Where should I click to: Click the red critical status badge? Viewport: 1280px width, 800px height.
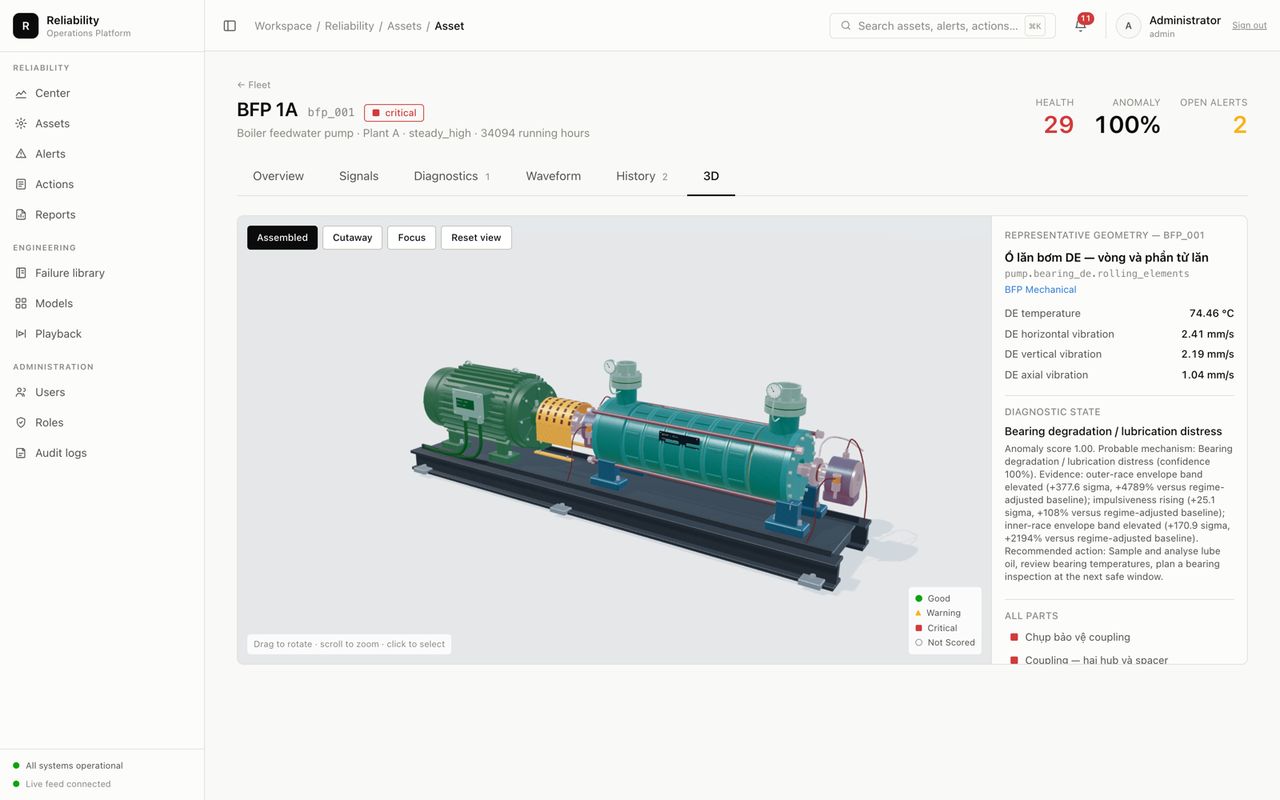[394, 113]
